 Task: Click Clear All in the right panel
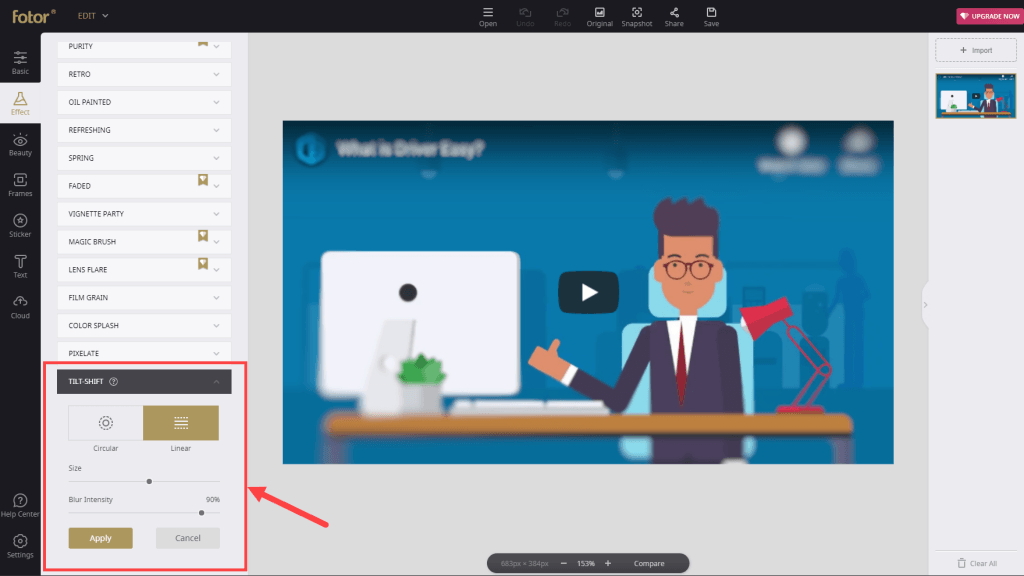[x=977, y=563]
